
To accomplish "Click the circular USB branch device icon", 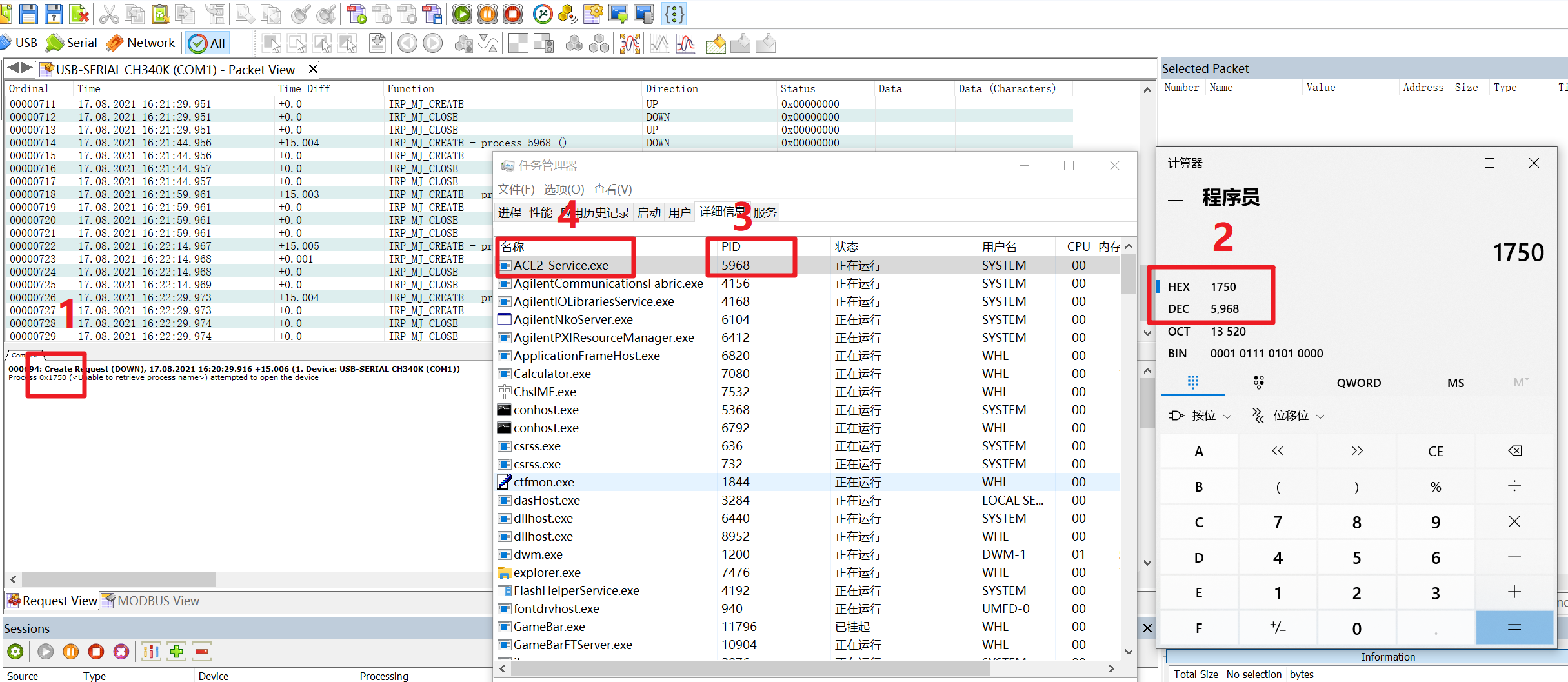I will [543, 13].
